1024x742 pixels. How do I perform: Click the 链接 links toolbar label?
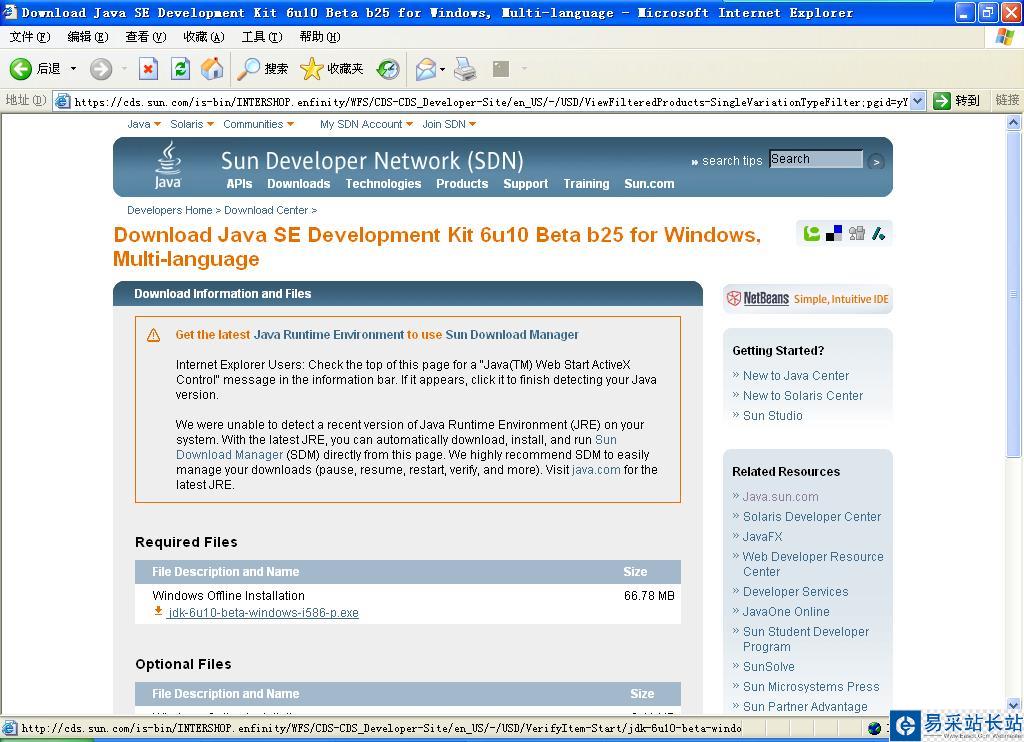[1007, 100]
